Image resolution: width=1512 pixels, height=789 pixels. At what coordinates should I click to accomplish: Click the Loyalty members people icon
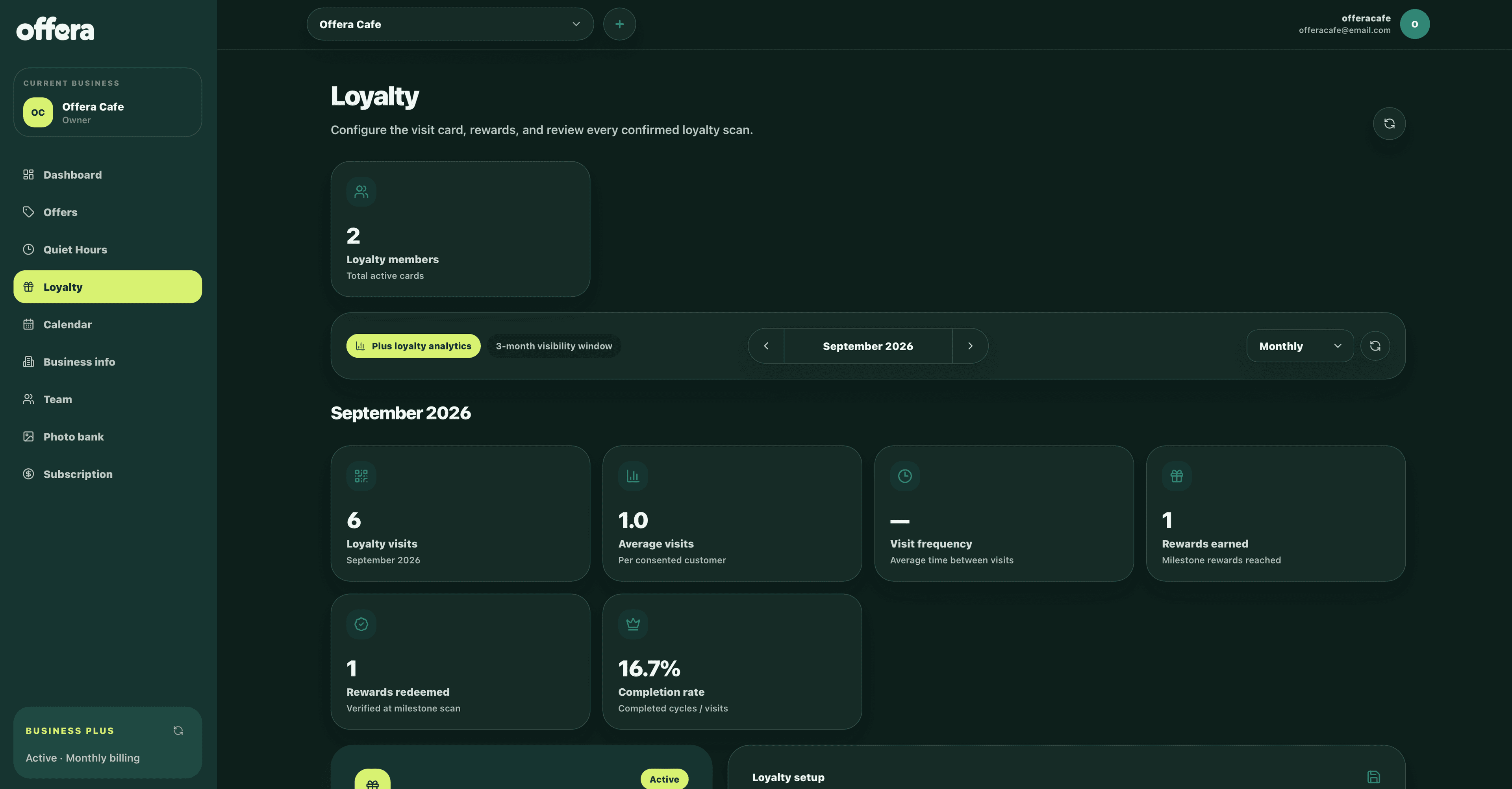click(361, 192)
